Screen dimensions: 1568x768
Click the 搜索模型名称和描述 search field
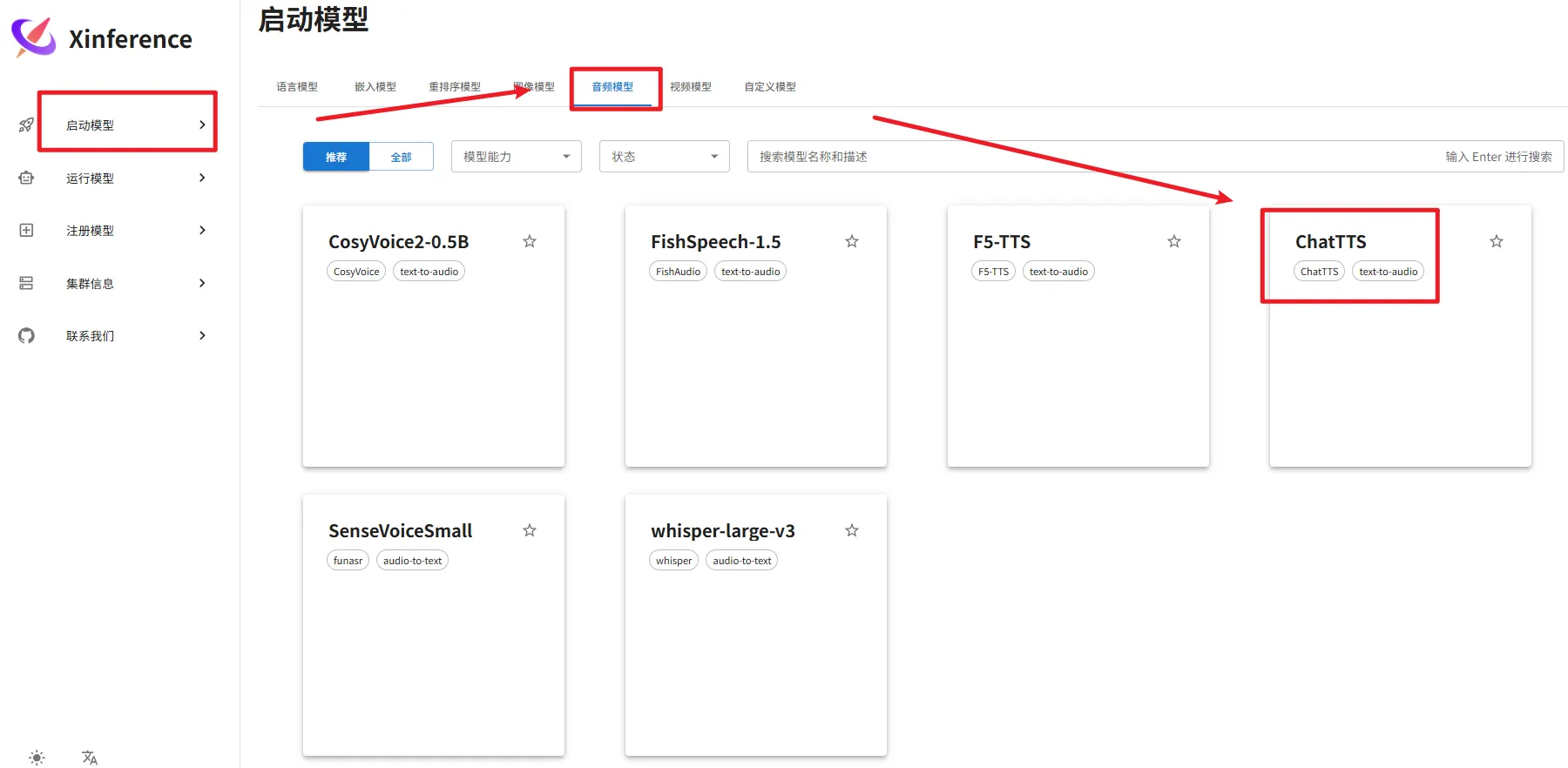[1156, 157]
